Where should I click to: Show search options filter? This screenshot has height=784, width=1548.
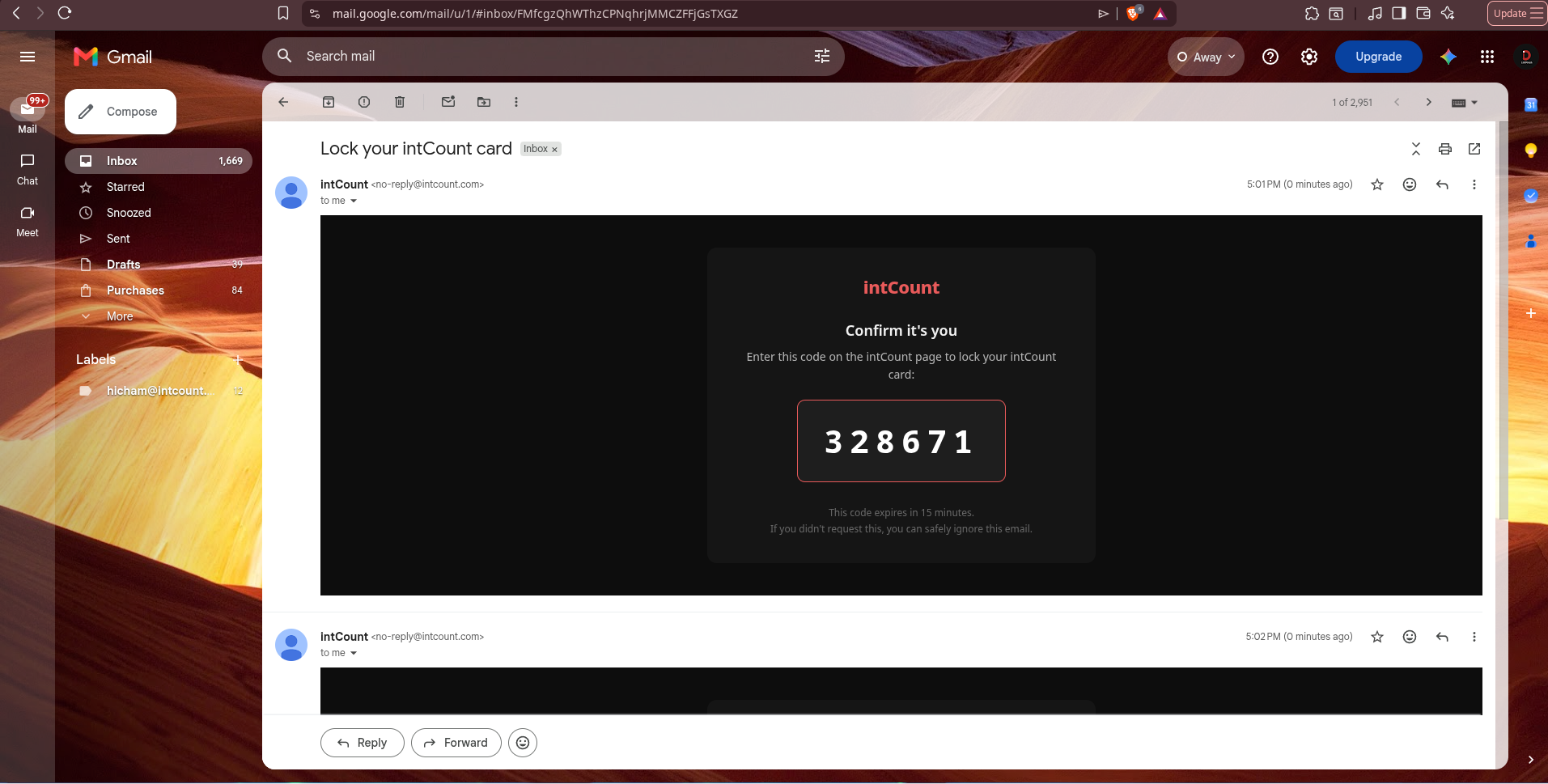[822, 56]
